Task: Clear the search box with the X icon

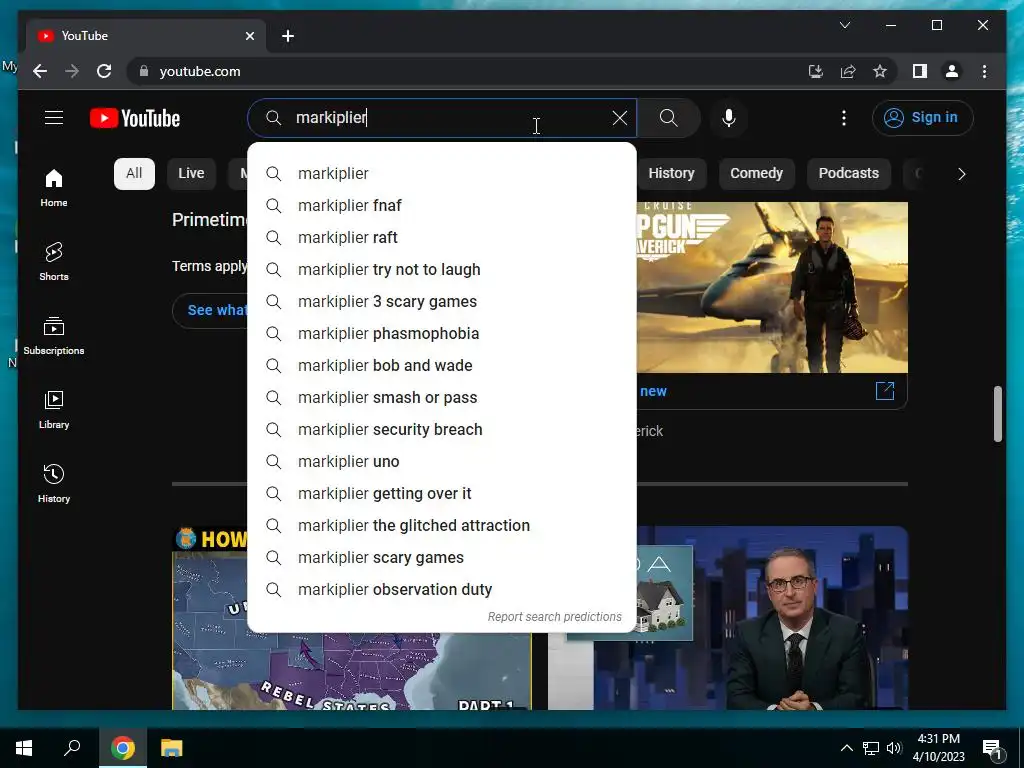Action: (x=619, y=118)
